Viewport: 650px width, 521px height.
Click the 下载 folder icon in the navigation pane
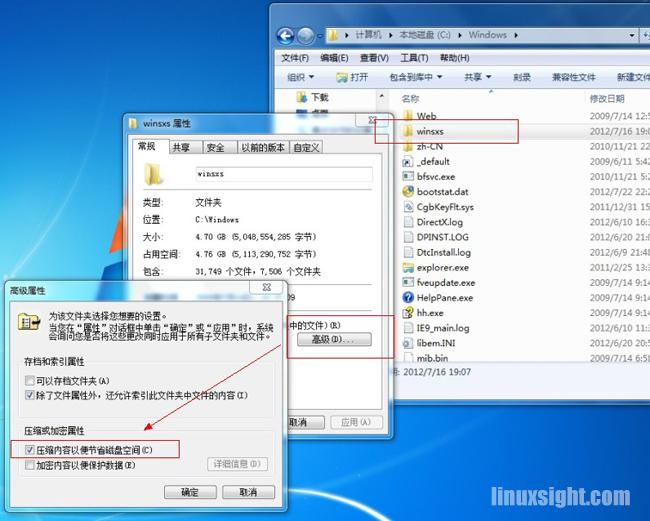pyautogui.click(x=302, y=97)
